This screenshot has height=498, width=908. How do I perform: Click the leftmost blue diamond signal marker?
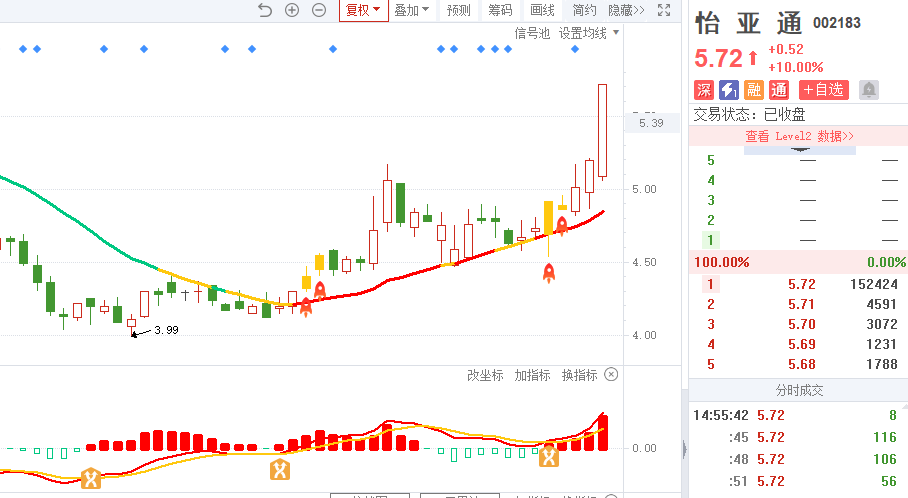[23, 49]
